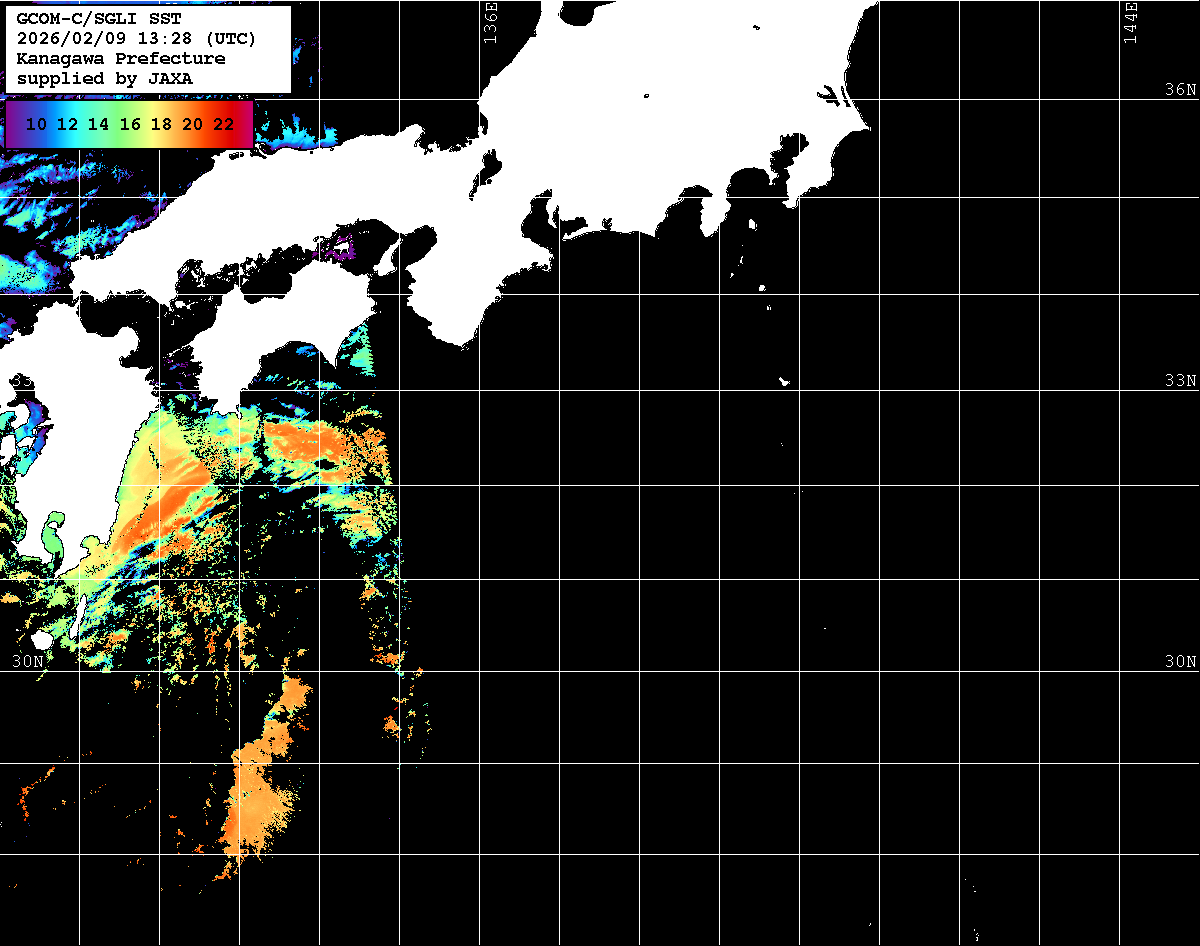Click the 22 degree end of the color bar
Viewport: 1200px width, 946px height.
[224, 125]
